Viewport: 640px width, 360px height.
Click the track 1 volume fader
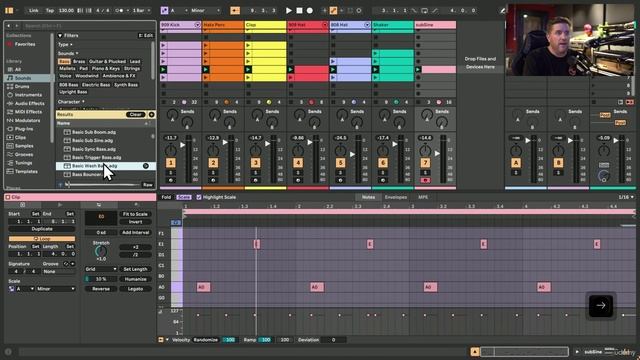coord(183,144)
